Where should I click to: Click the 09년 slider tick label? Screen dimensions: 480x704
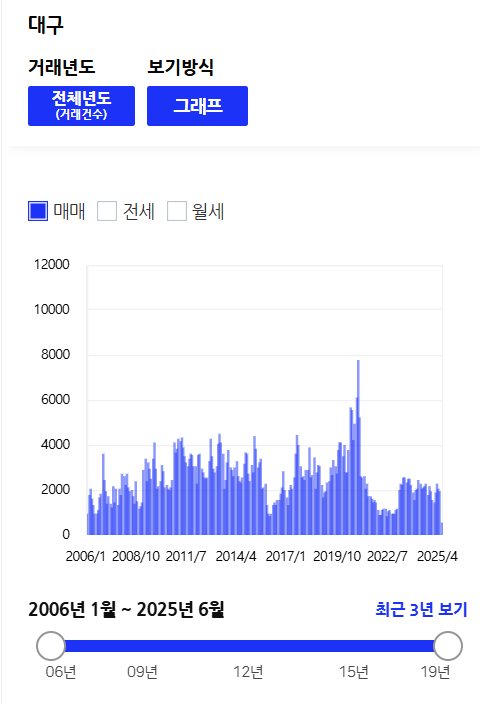click(142, 672)
